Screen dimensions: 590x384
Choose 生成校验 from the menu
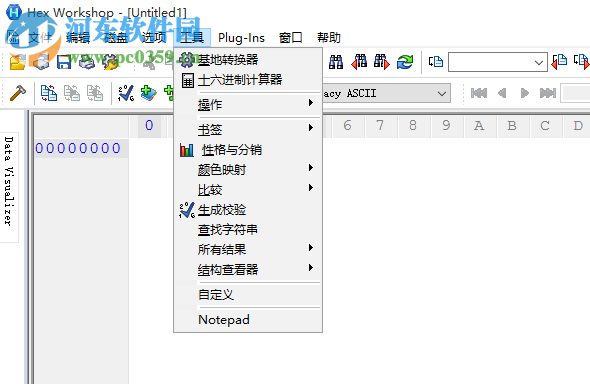pos(248,209)
